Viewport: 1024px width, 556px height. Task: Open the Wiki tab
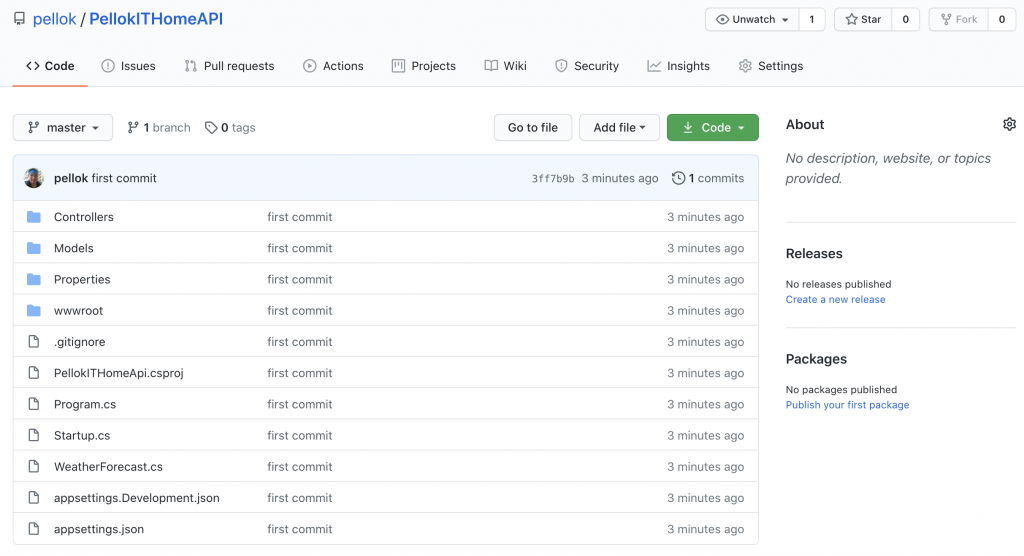click(x=505, y=66)
